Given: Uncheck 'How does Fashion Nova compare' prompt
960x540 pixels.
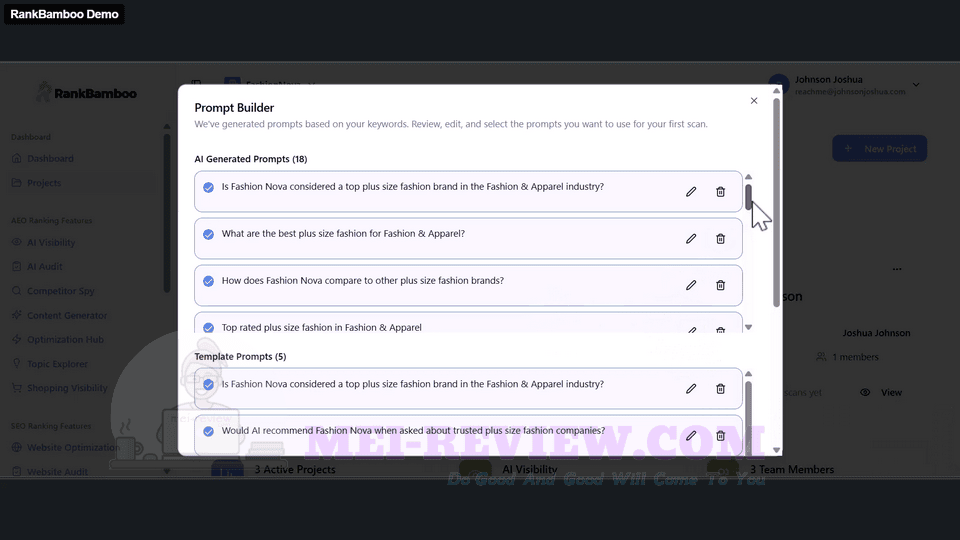Looking at the screenshot, I should (x=208, y=281).
